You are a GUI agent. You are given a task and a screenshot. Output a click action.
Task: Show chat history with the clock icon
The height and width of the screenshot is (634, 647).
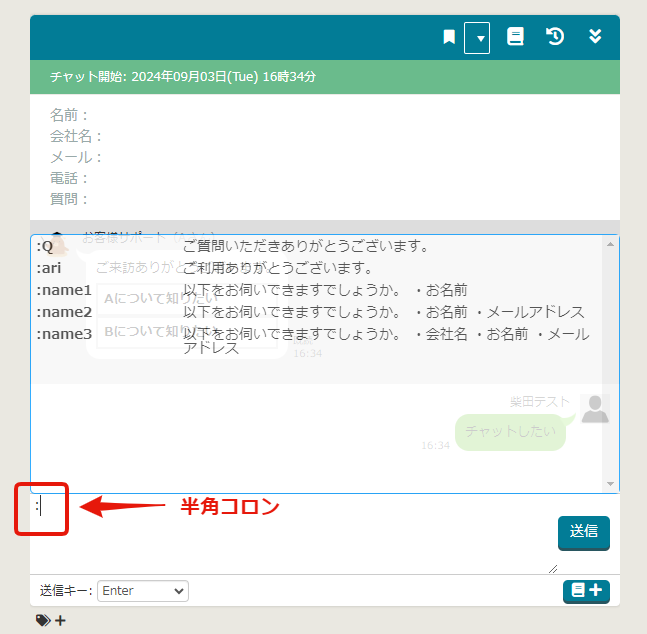pyautogui.click(x=555, y=37)
